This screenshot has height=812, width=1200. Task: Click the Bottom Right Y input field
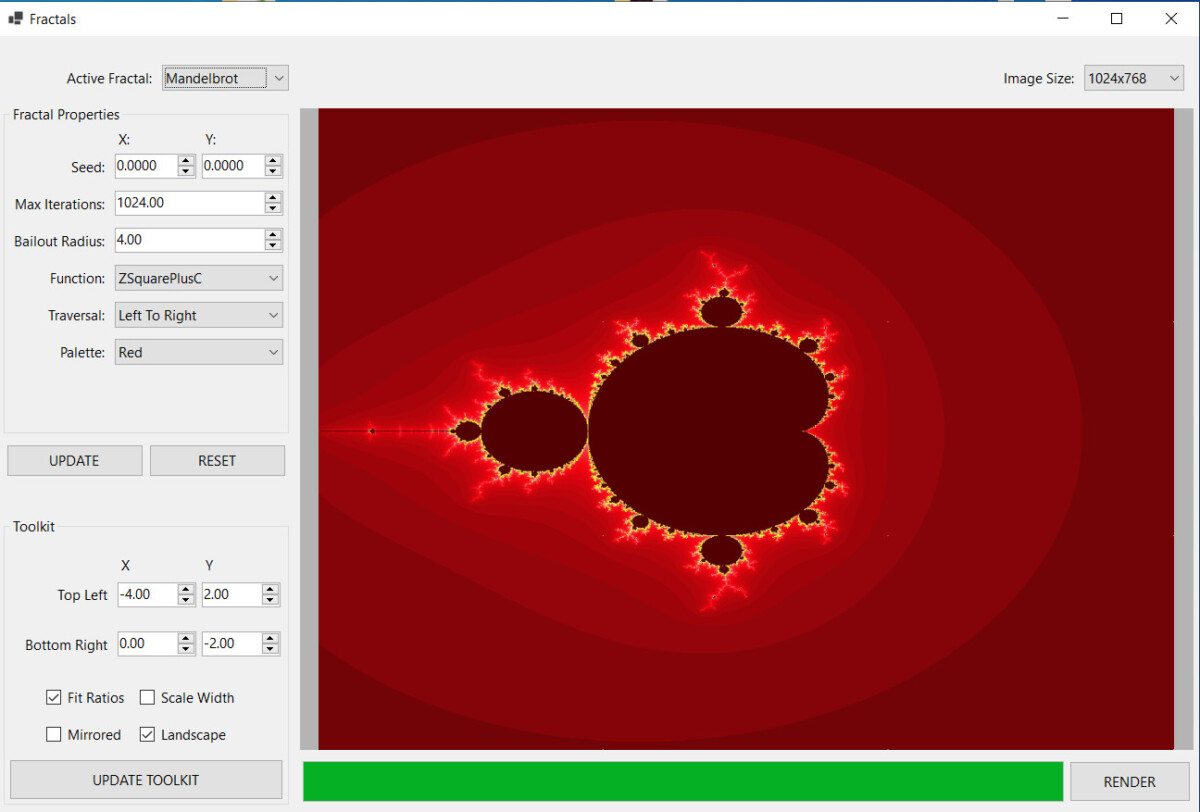pos(232,644)
